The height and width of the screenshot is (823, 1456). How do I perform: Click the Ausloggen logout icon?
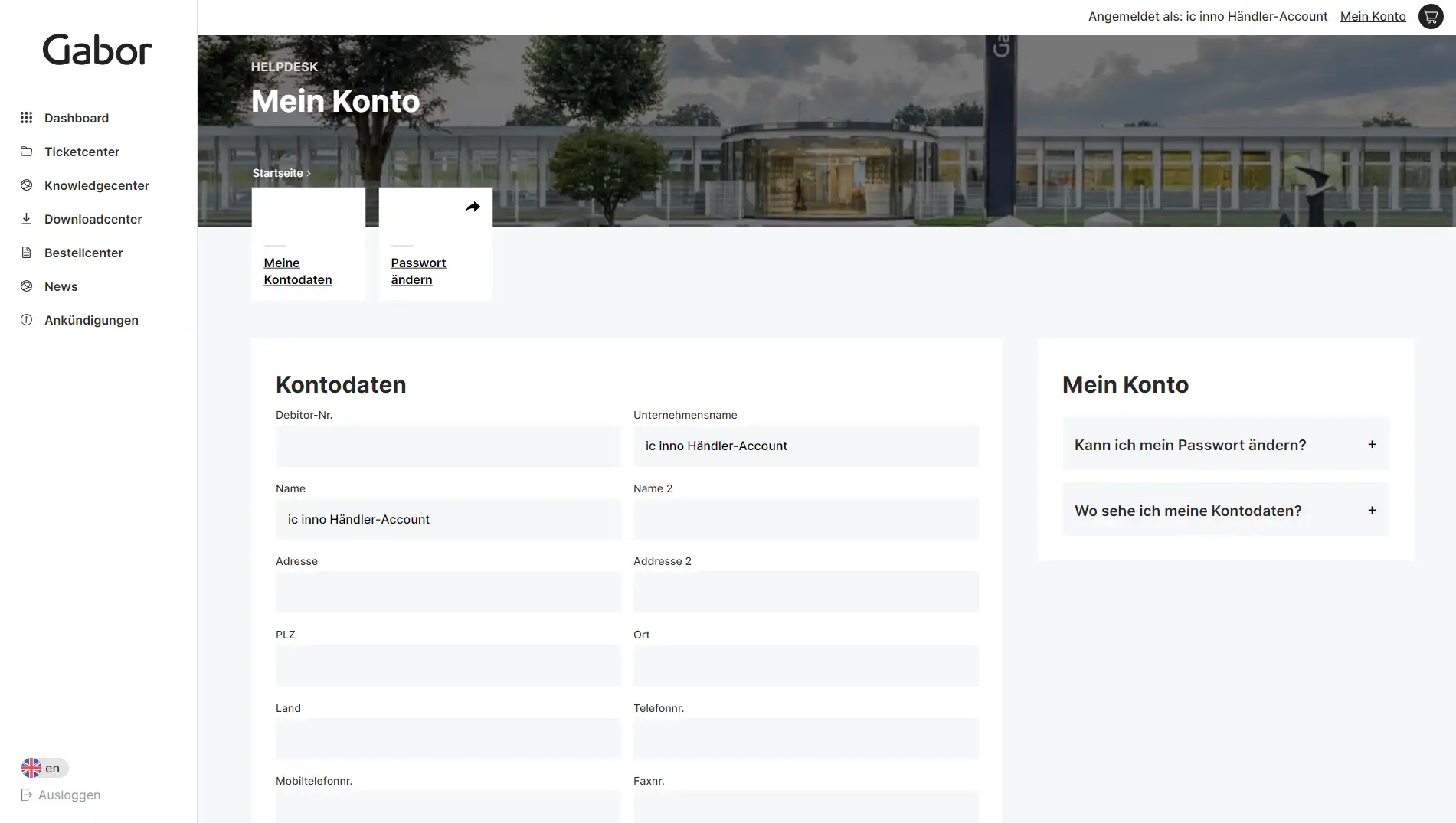[26, 795]
